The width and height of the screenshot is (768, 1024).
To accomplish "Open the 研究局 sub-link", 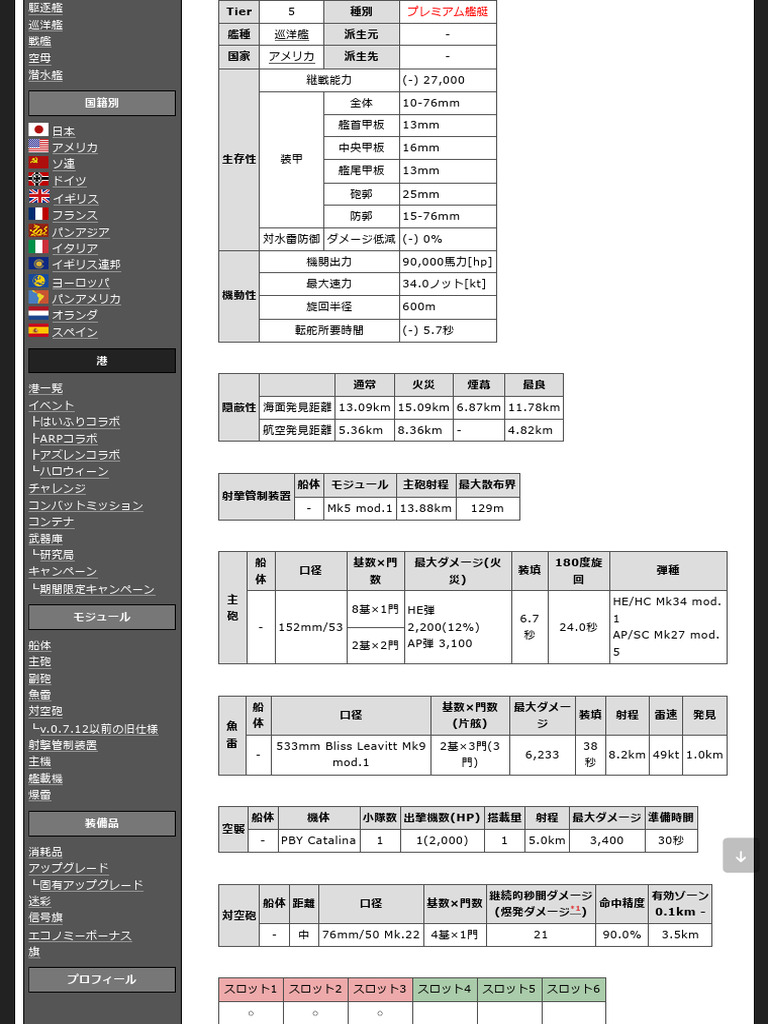I will pos(57,555).
